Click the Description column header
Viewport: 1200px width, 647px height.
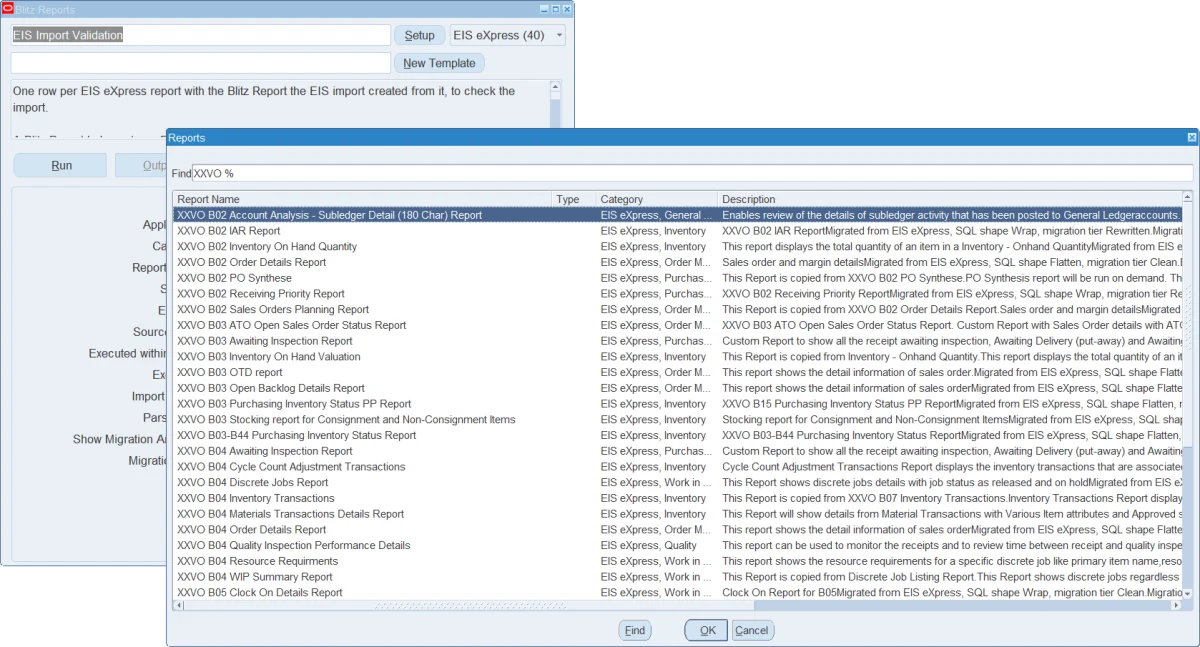tap(950, 199)
